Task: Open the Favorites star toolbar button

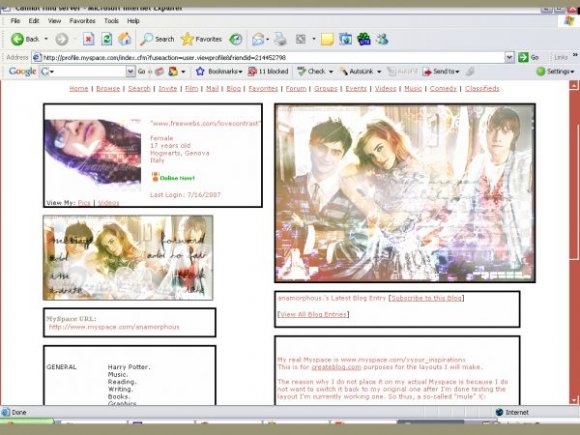Action: tap(202, 39)
